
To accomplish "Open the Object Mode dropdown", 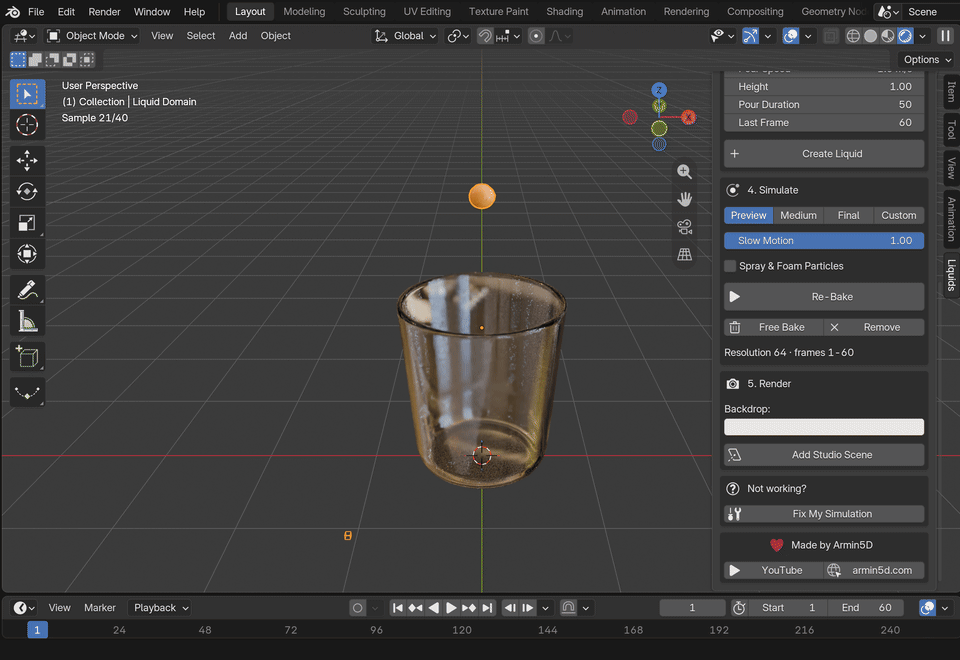I will [93, 36].
